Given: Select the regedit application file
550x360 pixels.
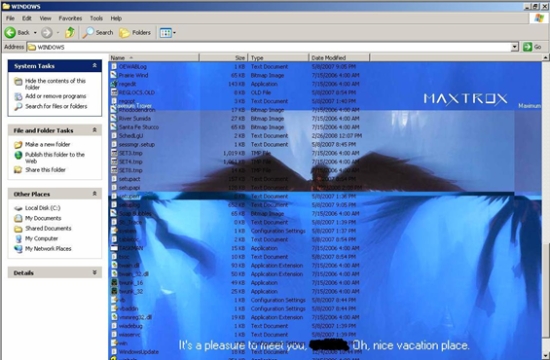Looking at the screenshot, I should point(127,84).
